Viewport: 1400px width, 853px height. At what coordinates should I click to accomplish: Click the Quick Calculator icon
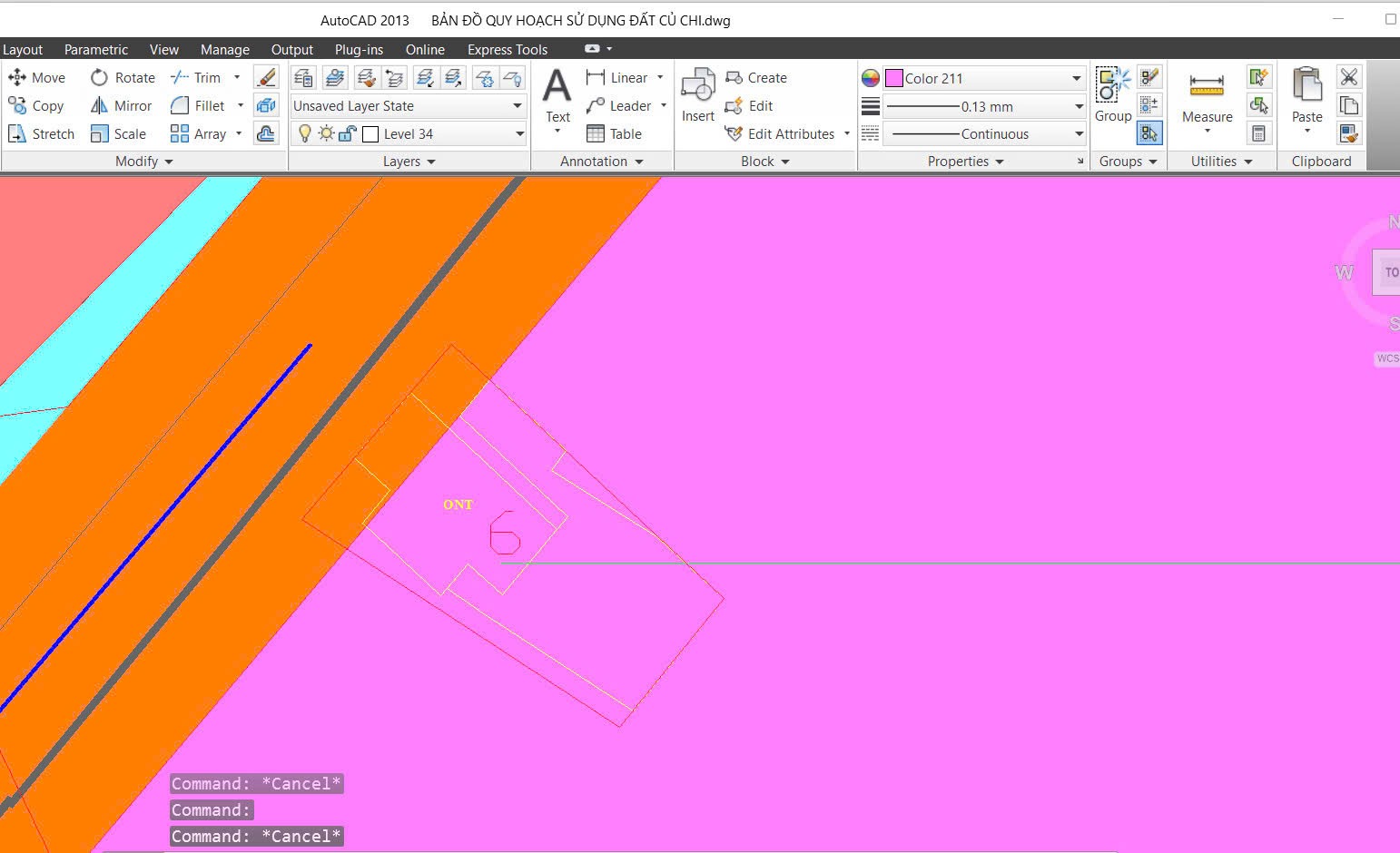click(x=1258, y=133)
